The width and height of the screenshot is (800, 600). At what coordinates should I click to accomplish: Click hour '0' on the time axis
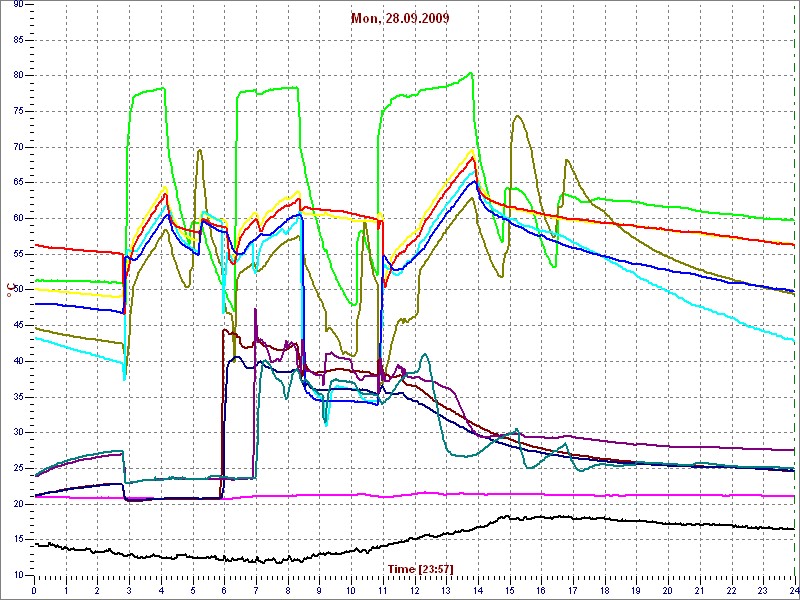[34, 590]
